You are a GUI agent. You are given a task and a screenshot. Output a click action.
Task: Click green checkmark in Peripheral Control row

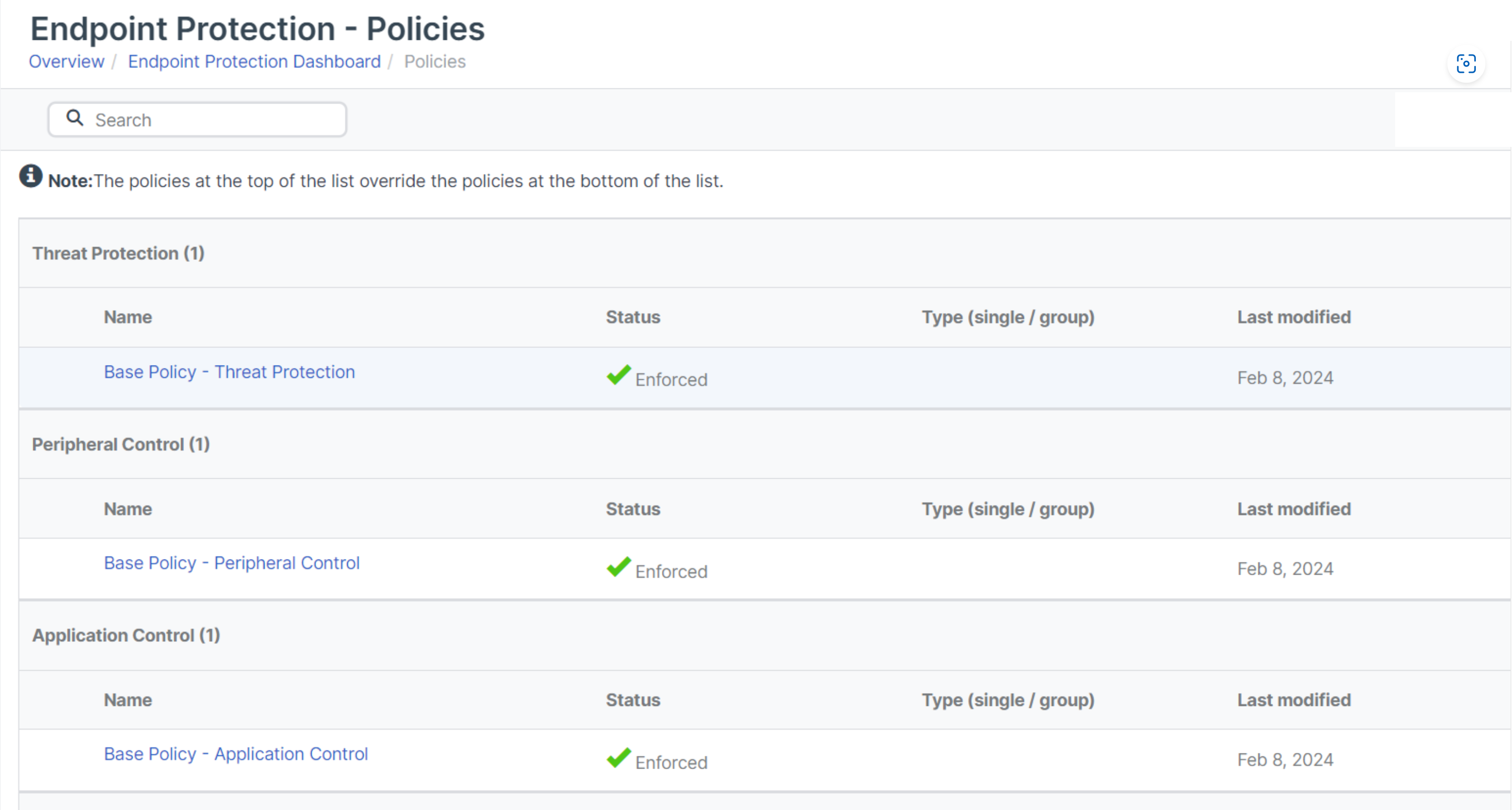619,566
